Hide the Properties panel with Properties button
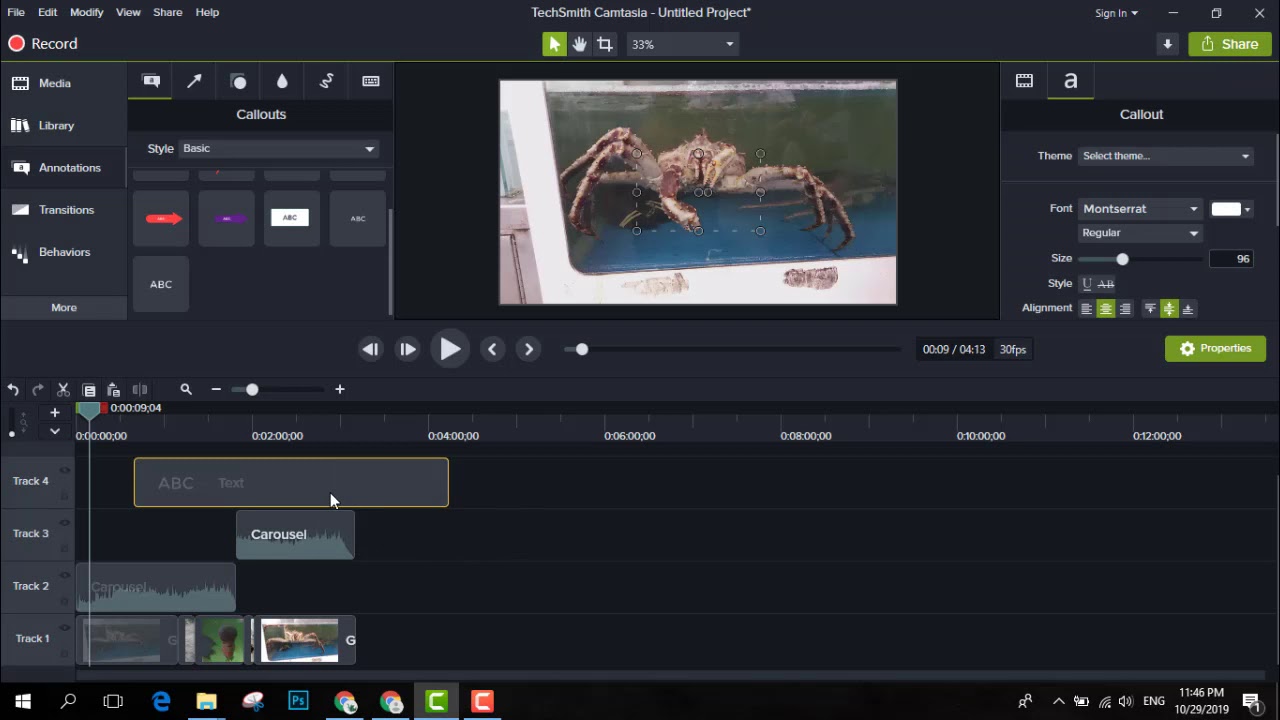 coord(1216,348)
